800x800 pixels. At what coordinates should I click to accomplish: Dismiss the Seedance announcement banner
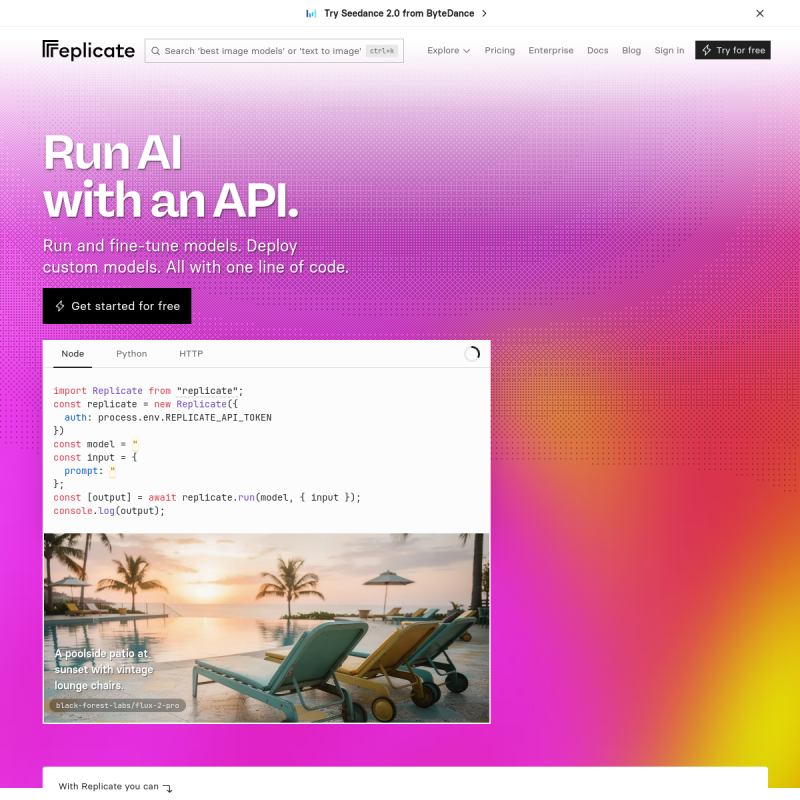(x=759, y=14)
